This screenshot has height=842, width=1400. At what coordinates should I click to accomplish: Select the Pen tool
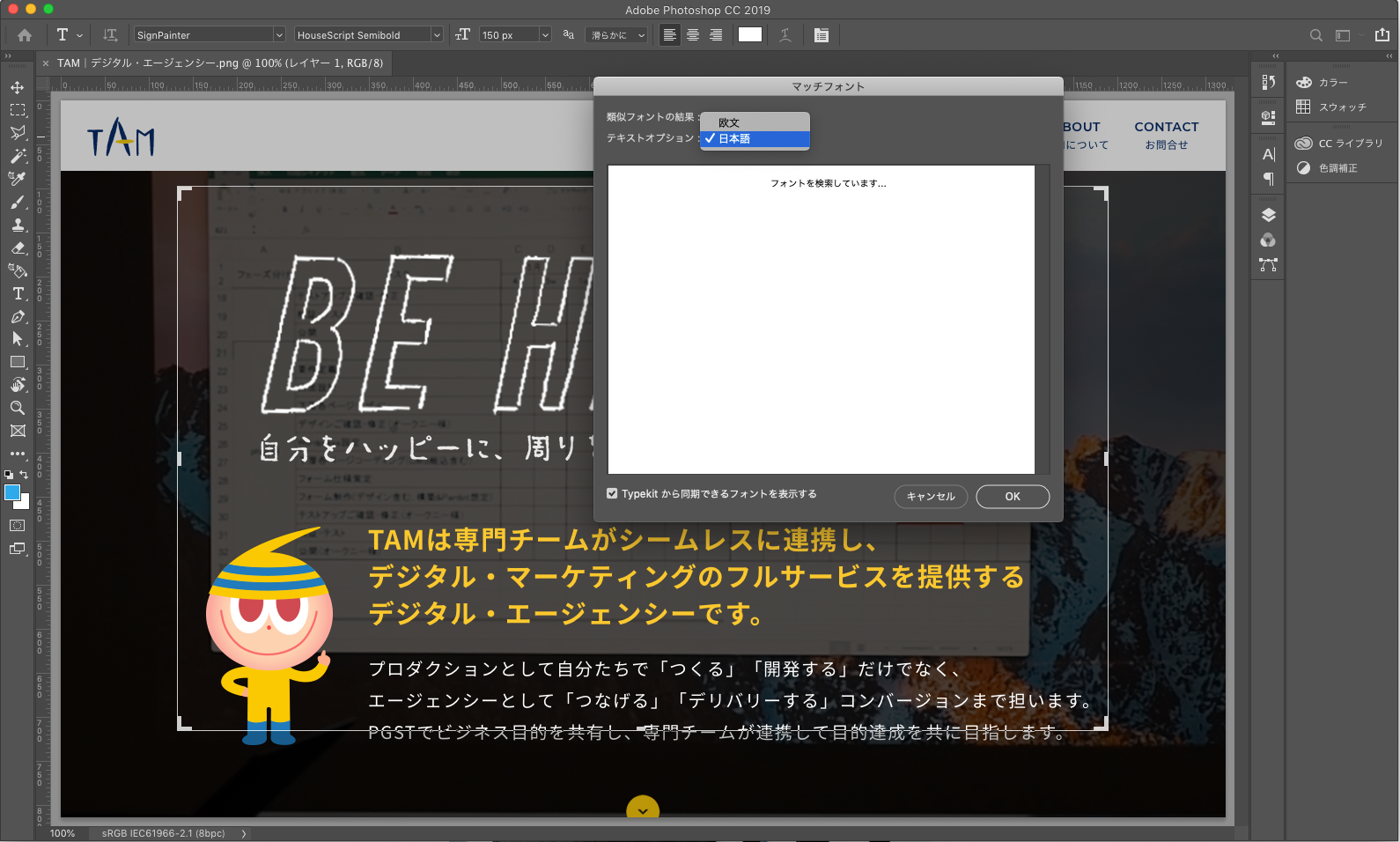pos(18,316)
